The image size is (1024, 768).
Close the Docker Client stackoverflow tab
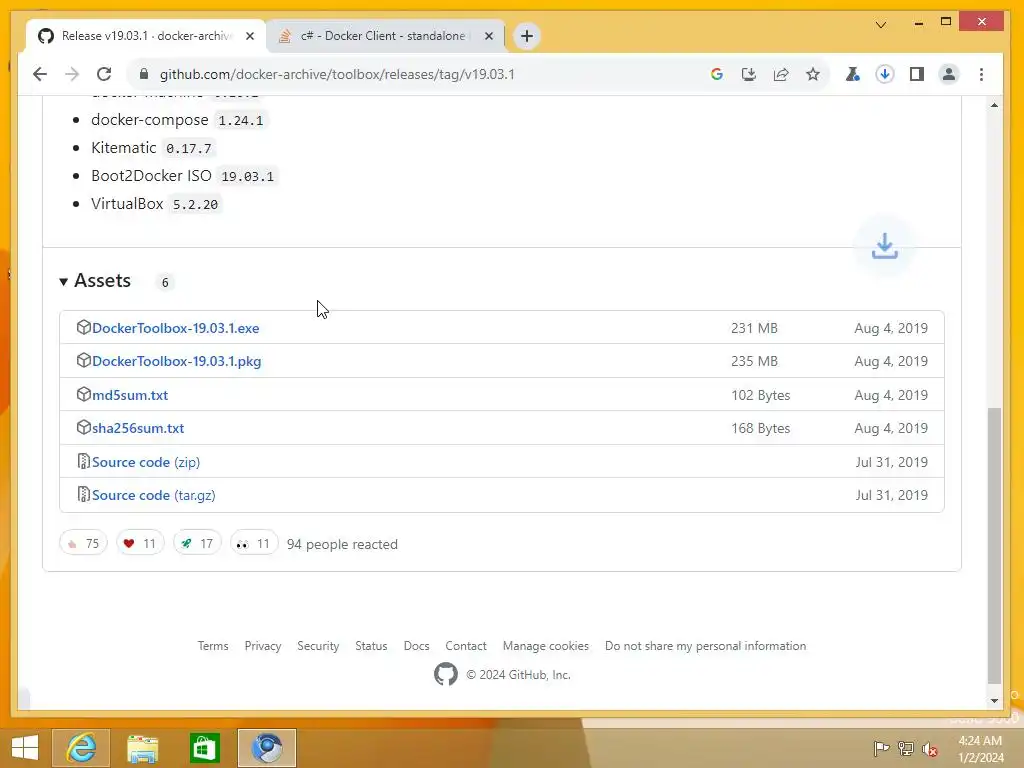pos(488,36)
